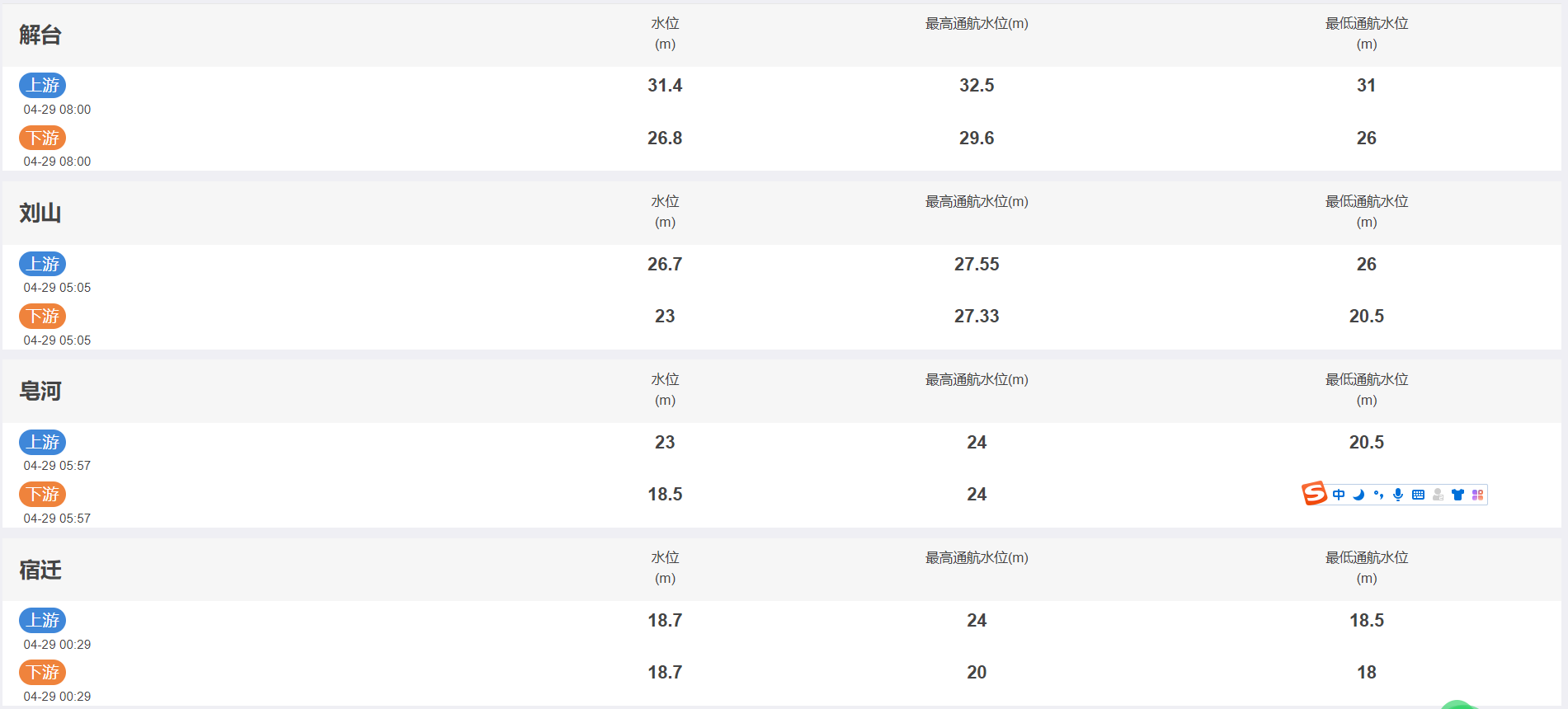The height and width of the screenshot is (709, 1568).
Task: Open skin settings shirt icon
Action: [1457, 495]
